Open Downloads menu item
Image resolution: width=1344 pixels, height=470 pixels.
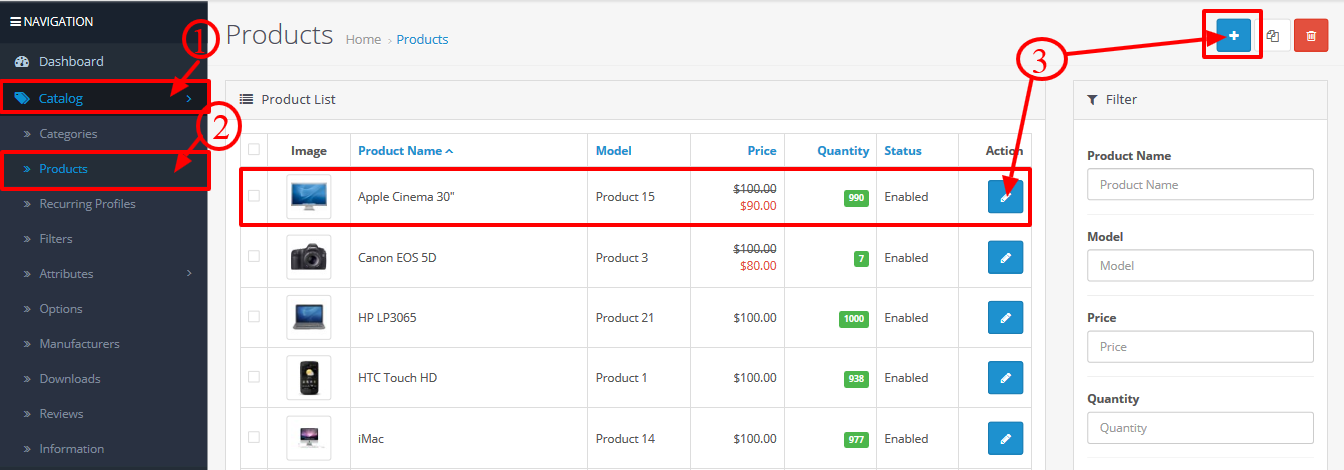tap(70, 379)
